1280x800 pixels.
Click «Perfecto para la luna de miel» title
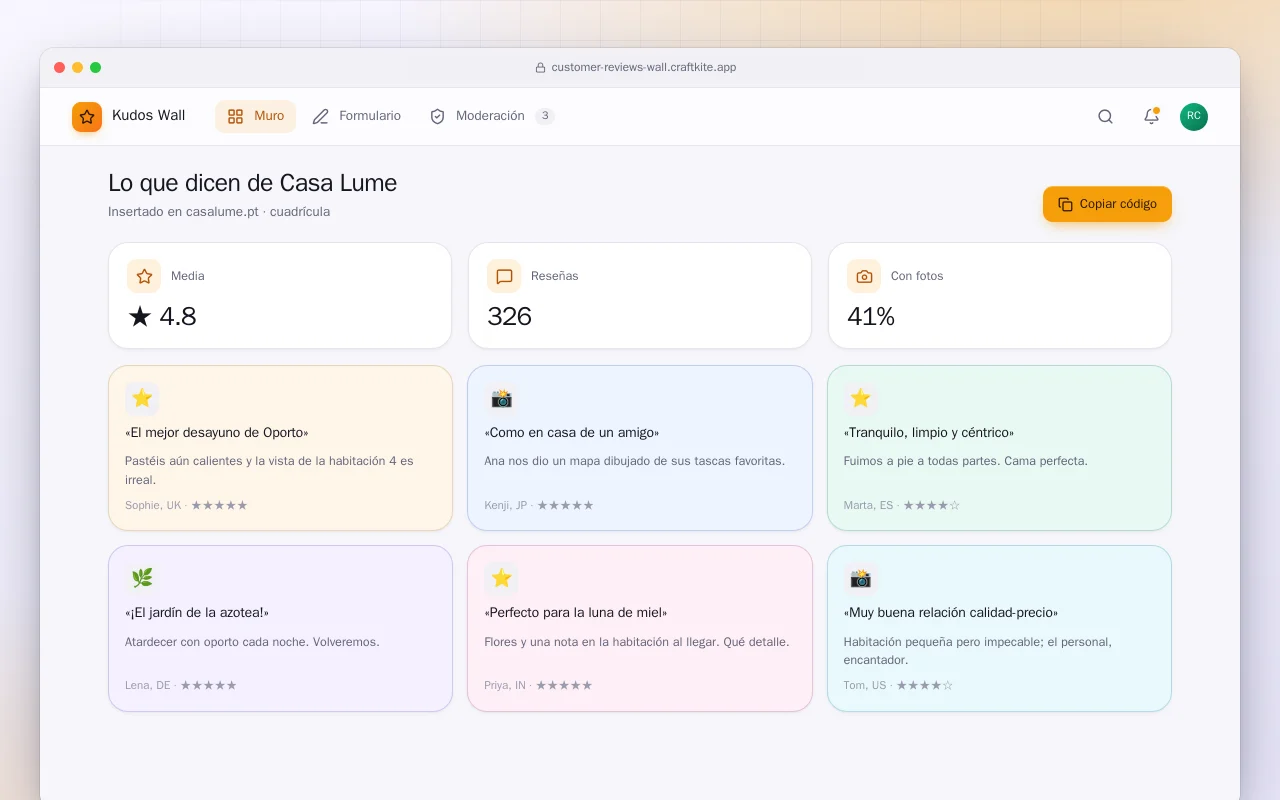pos(576,613)
